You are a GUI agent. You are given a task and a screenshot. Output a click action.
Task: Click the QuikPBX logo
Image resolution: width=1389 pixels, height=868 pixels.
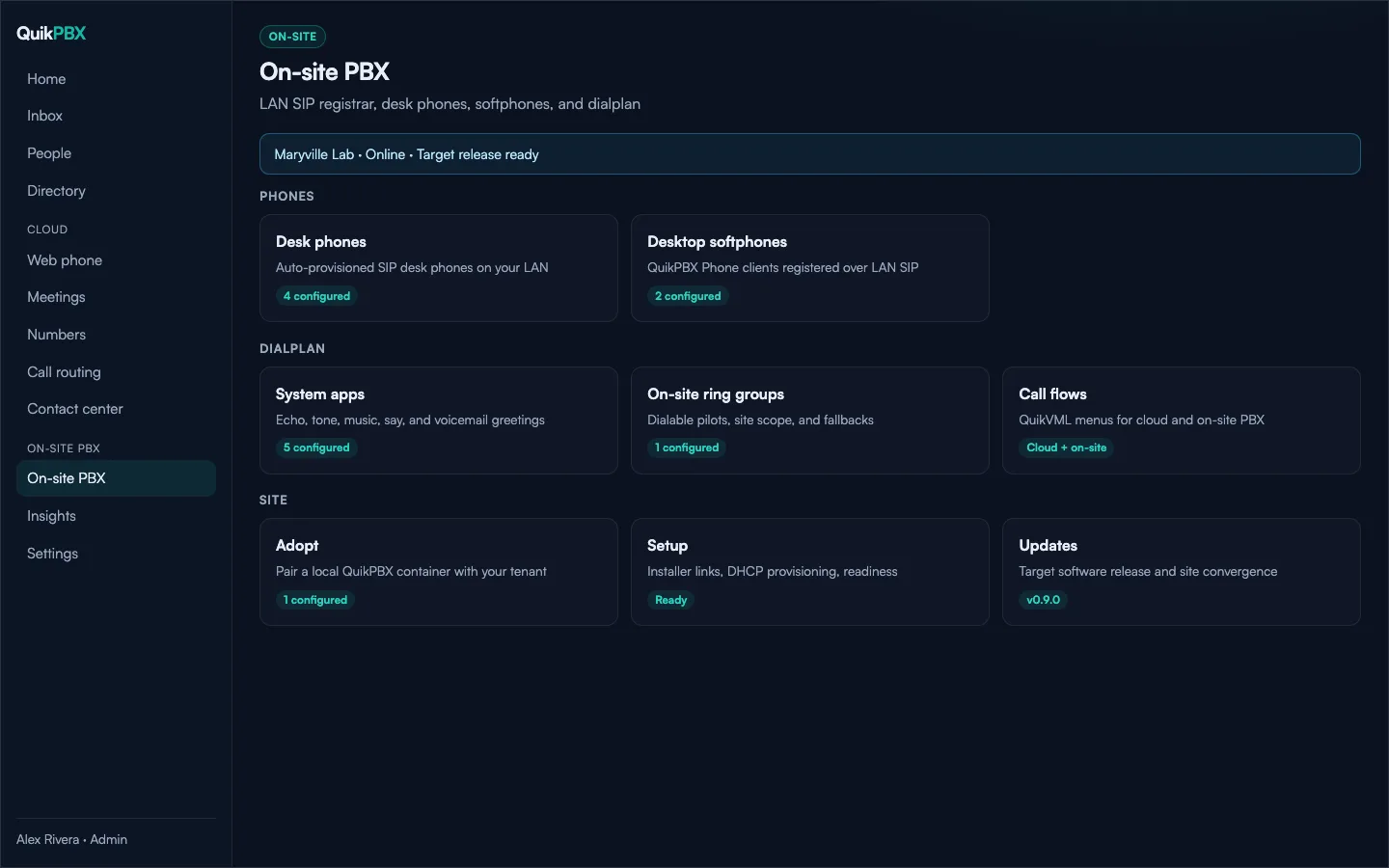click(x=51, y=33)
